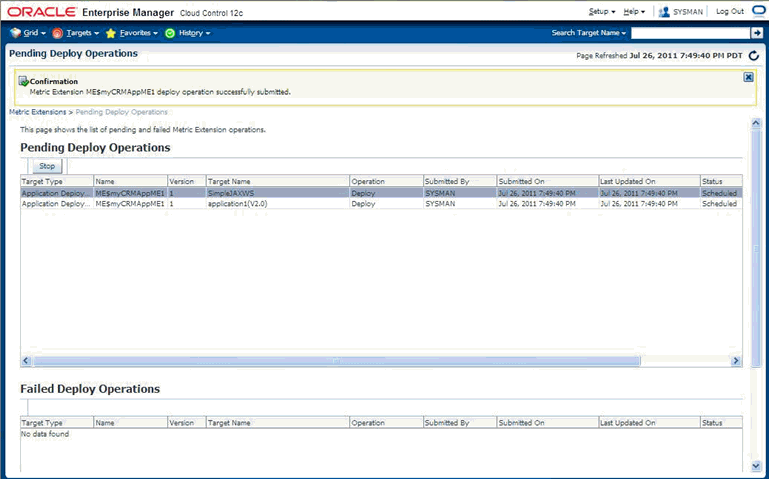The height and width of the screenshot is (479, 769).
Task: Sort pending table by Target Type column
Action: coord(56,181)
